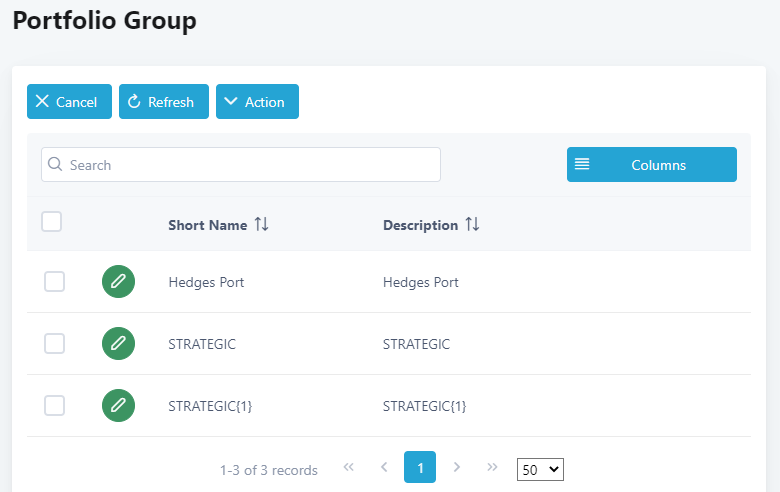
Task: Go to previous page arrow
Action: pos(384,467)
